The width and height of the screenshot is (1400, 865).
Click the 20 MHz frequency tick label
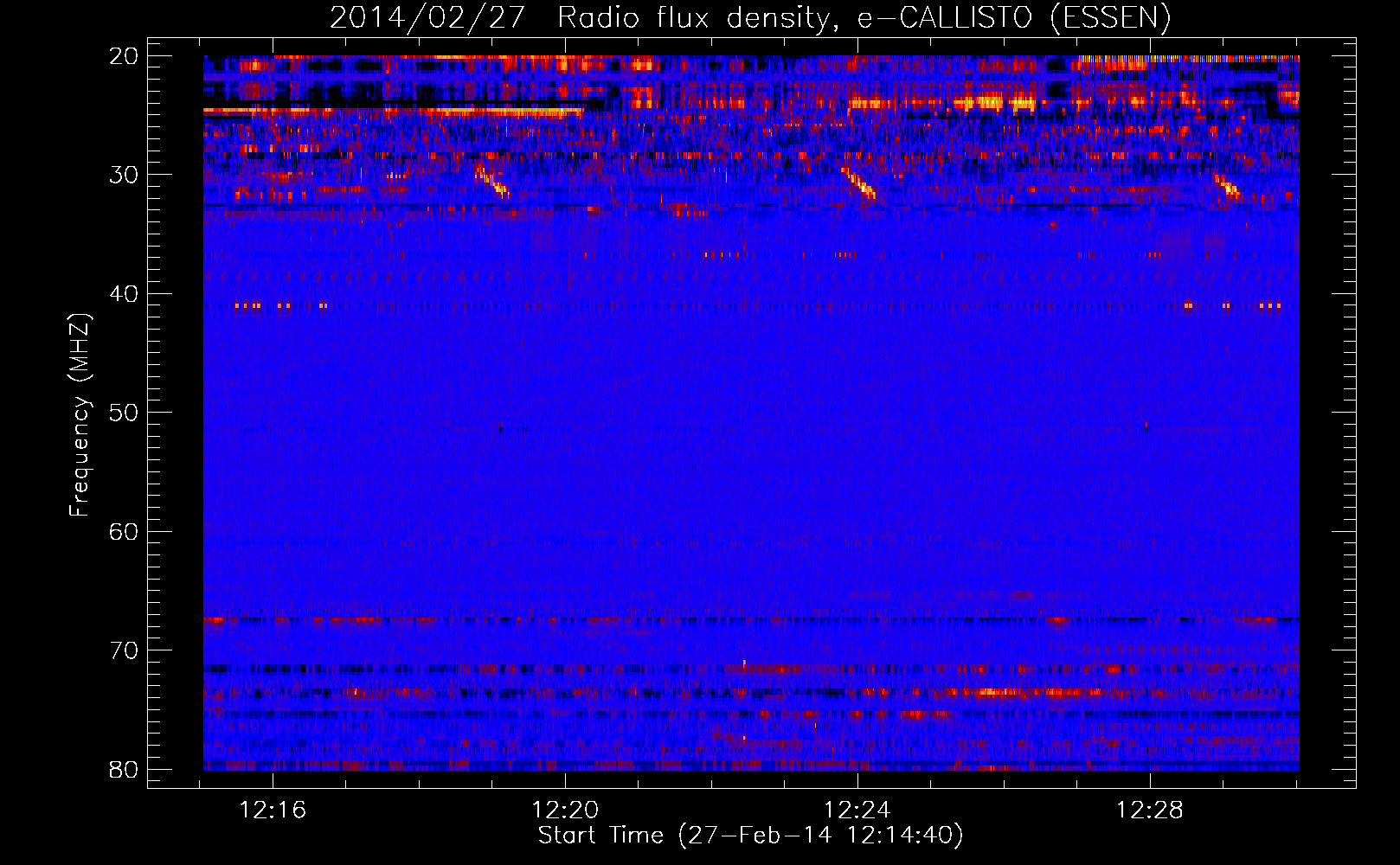click(124, 56)
